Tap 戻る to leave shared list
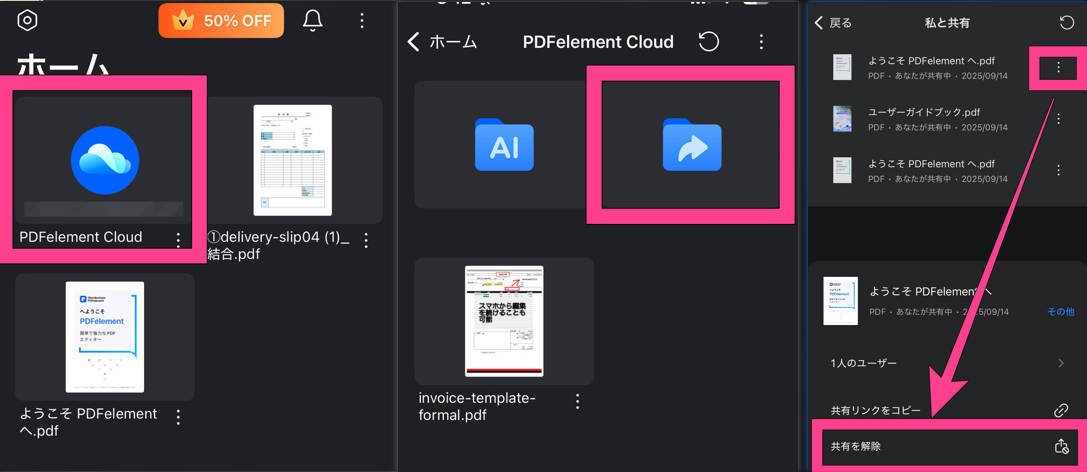Viewport: 1087px width, 472px height. click(833, 23)
